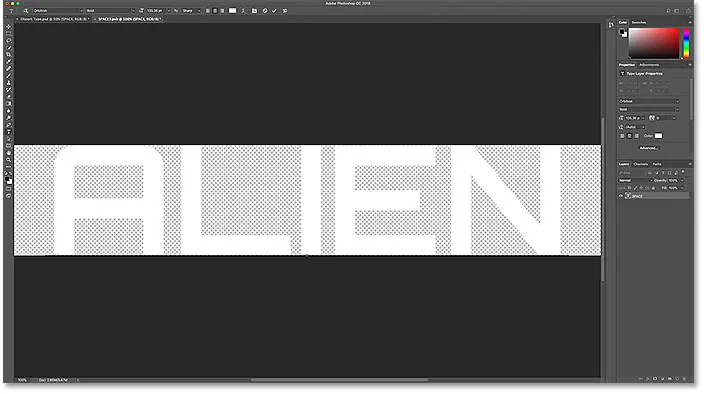This screenshot has width=704, height=394.
Task: Switch to the Channels tab
Action: point(641,164)
